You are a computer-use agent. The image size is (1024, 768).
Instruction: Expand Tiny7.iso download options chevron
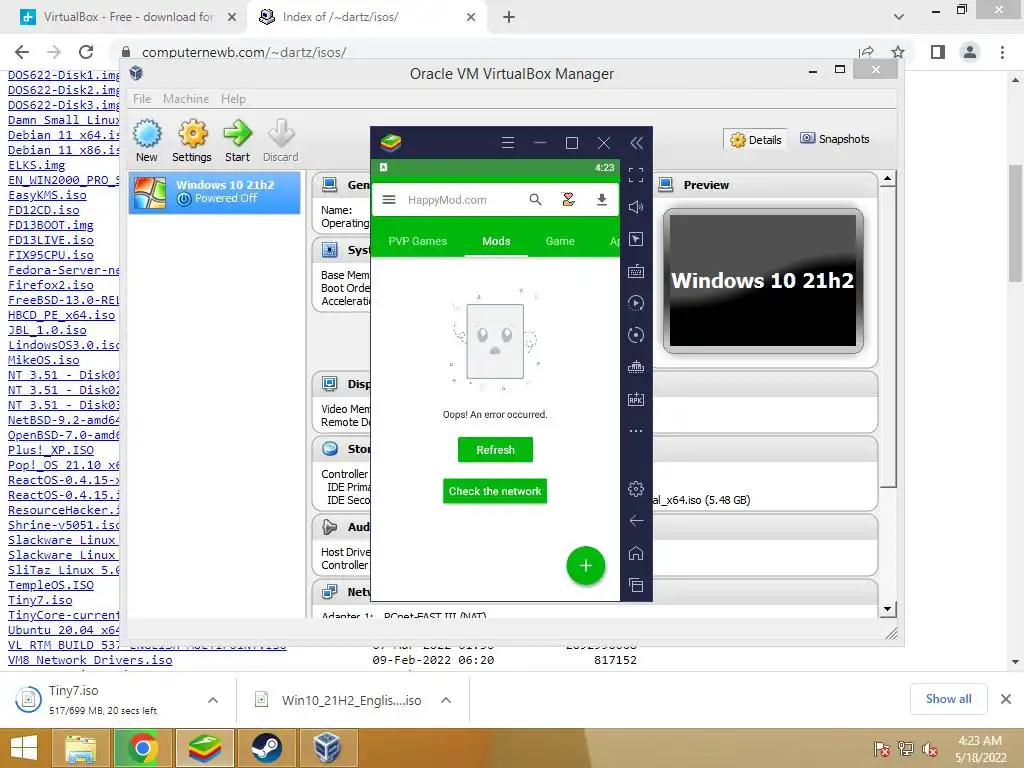[x=213, y=700]
